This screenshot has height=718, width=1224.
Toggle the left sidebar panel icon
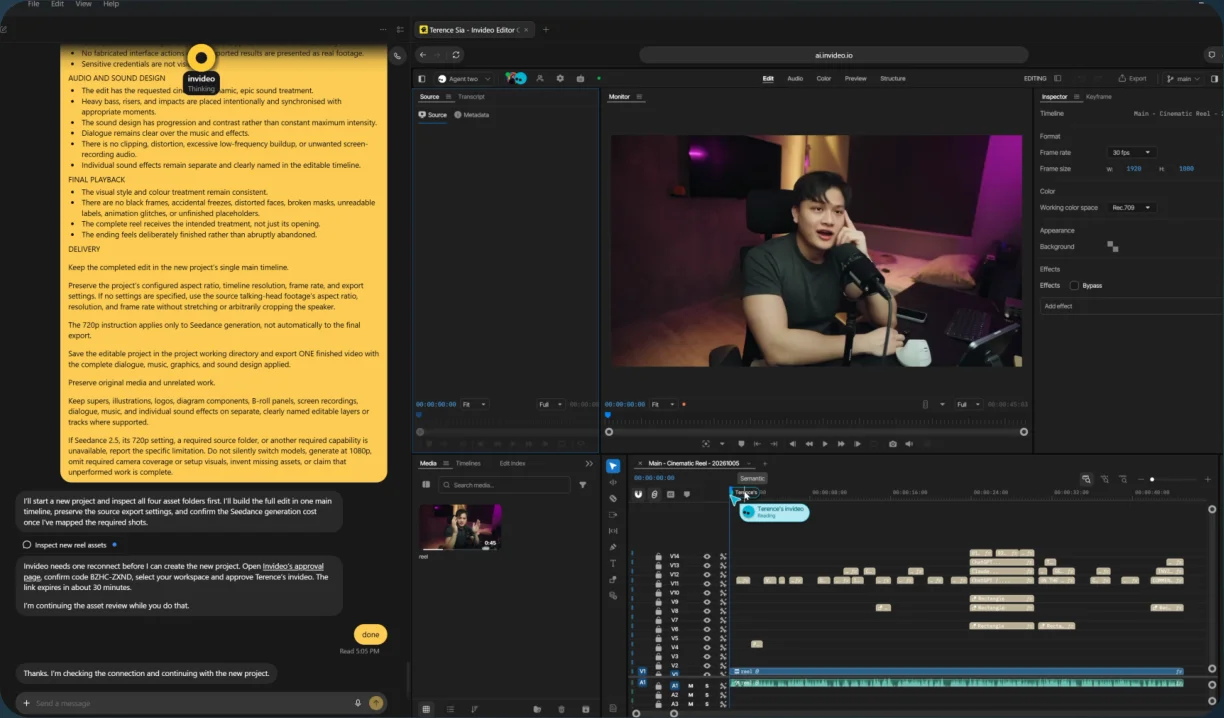(421, 78)
